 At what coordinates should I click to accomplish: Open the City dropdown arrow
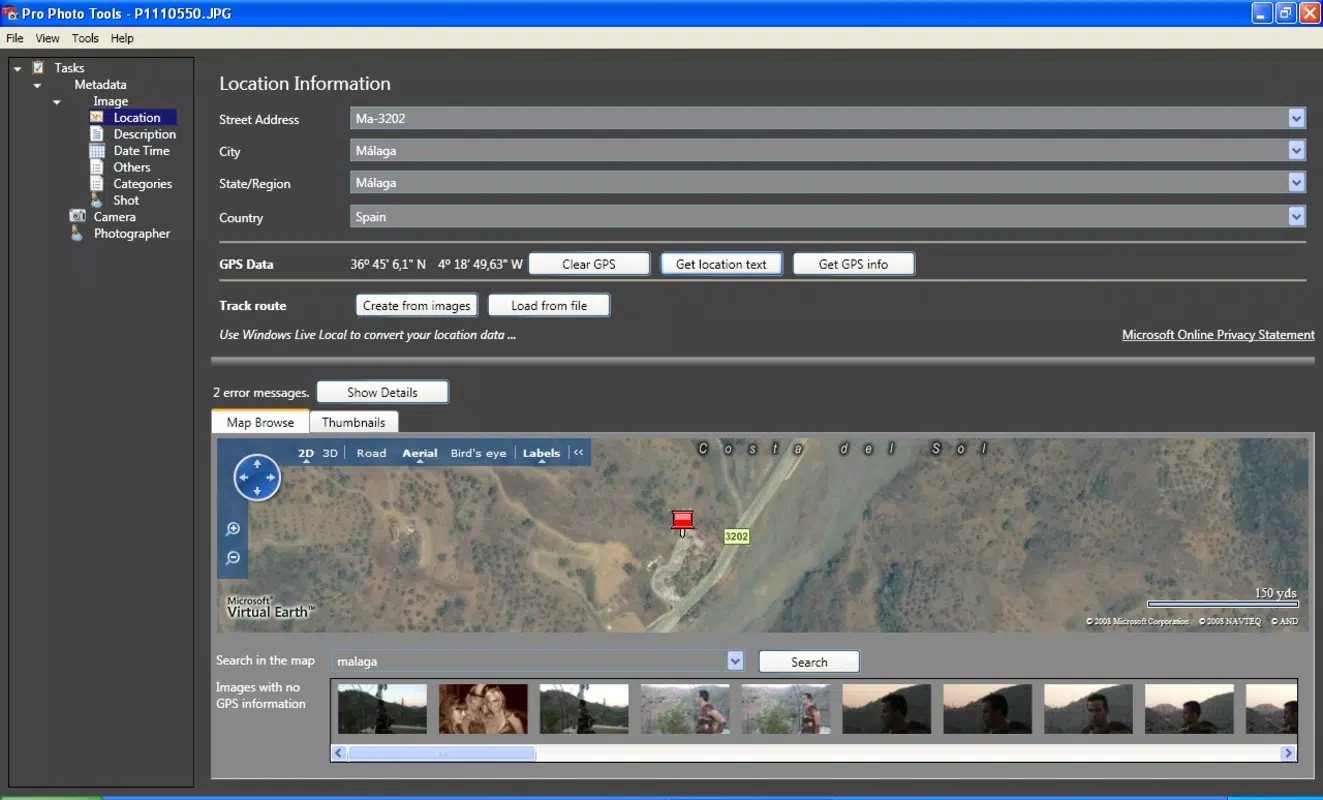point(1297,151)
